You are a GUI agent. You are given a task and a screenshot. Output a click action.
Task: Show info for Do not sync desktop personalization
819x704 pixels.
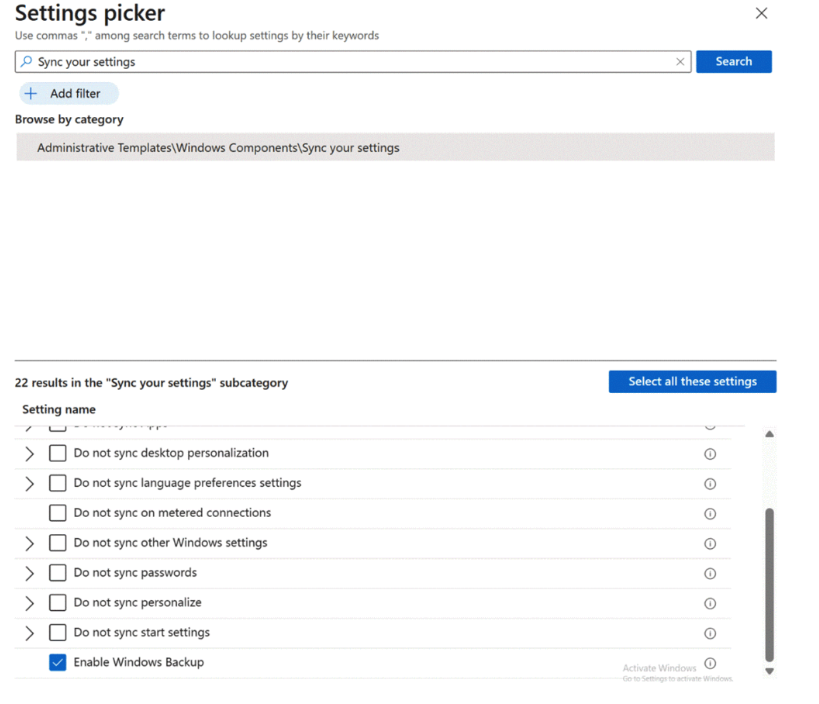tap(710, 453)
